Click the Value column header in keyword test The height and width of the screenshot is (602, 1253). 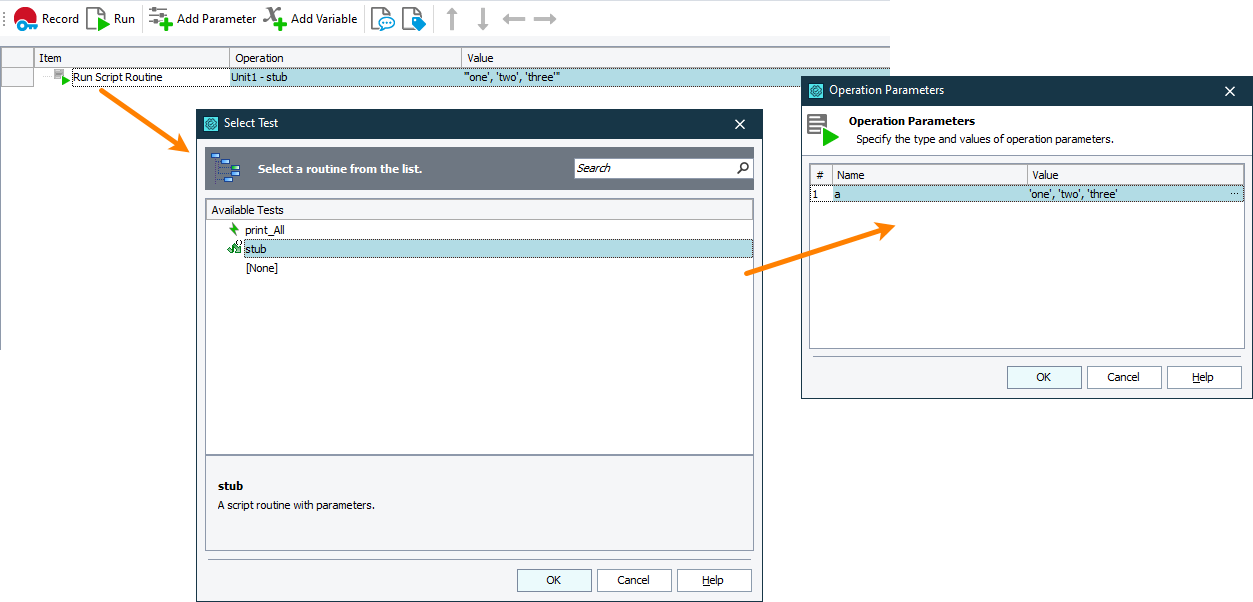click(676, 58)
